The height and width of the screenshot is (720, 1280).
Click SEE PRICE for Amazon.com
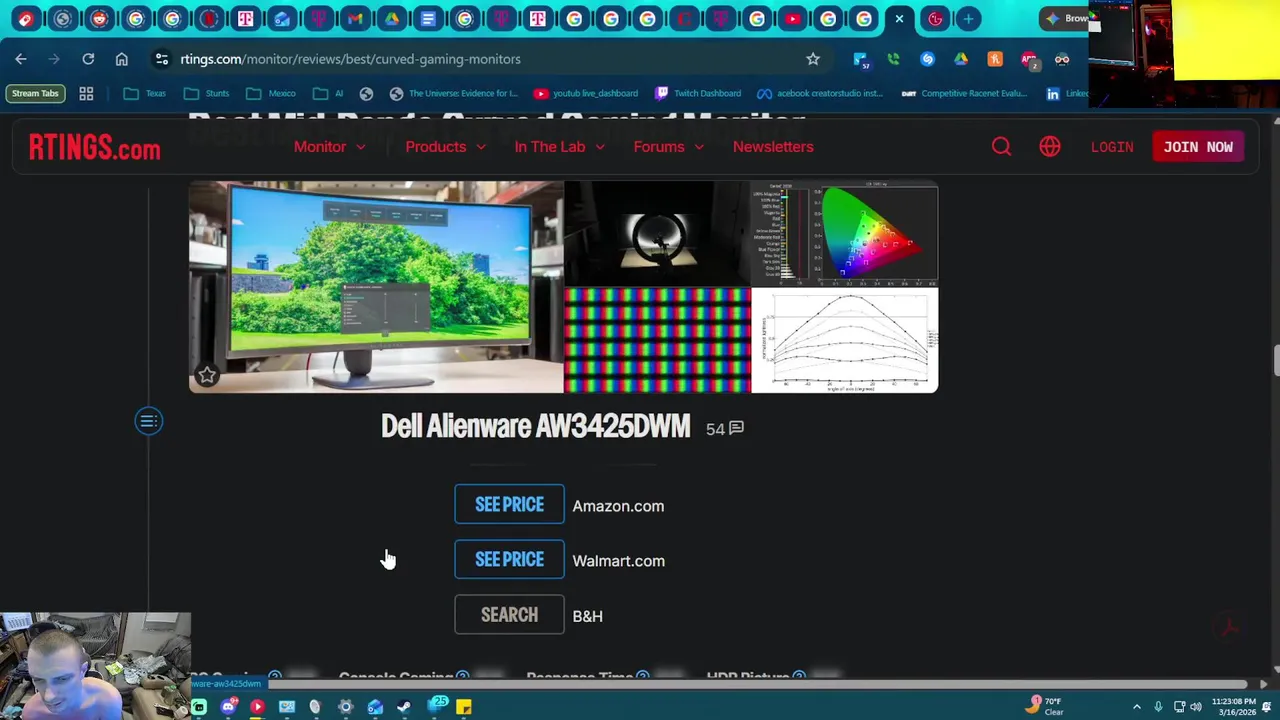[x=509, y=505]
